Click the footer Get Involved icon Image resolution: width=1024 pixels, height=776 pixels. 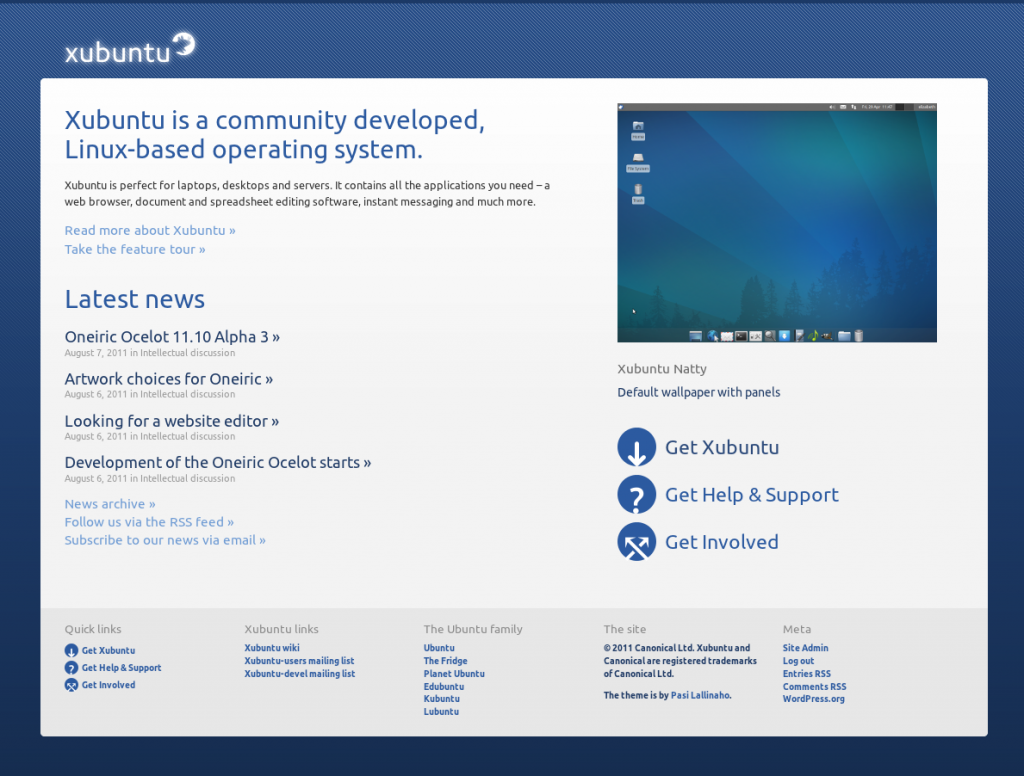[x=70, y=685]
